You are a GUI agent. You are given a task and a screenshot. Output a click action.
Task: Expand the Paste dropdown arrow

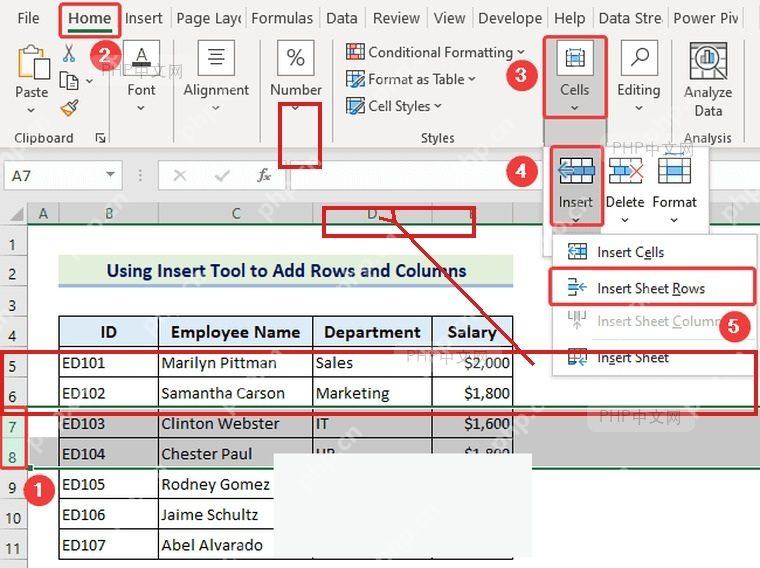(32, 110)
